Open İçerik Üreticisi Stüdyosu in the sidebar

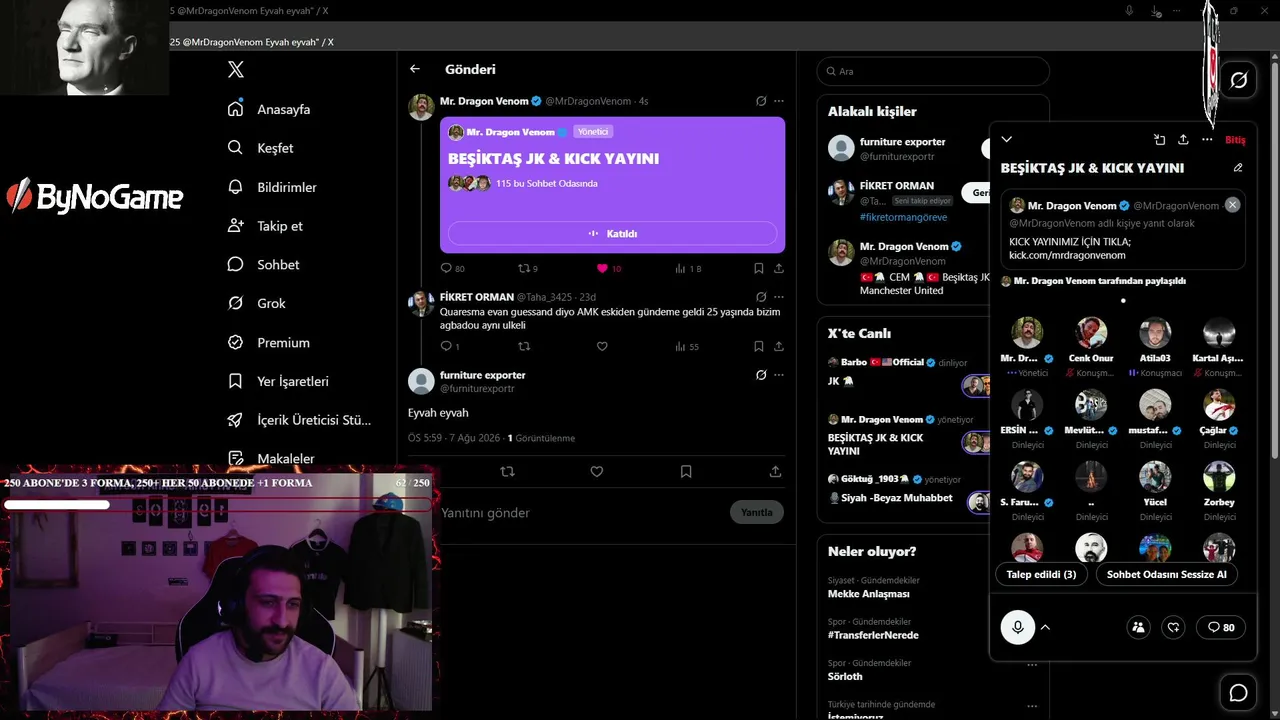tap(299, 420)
